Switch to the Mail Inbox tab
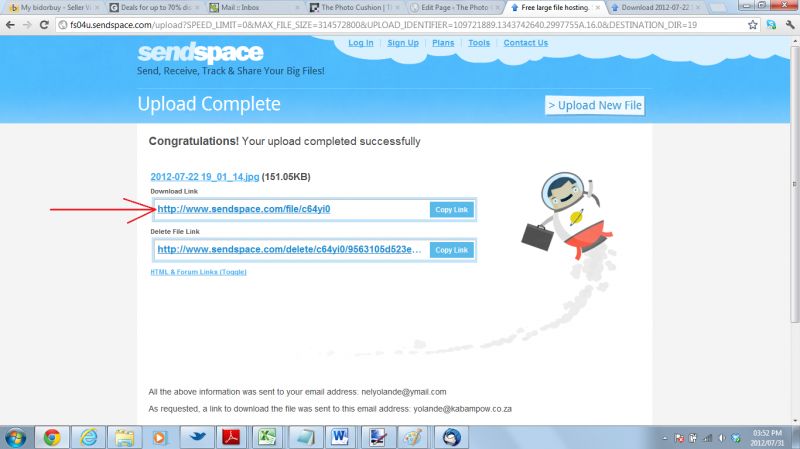Viewport: 800px width, 449px height. [x=254, y=8]
